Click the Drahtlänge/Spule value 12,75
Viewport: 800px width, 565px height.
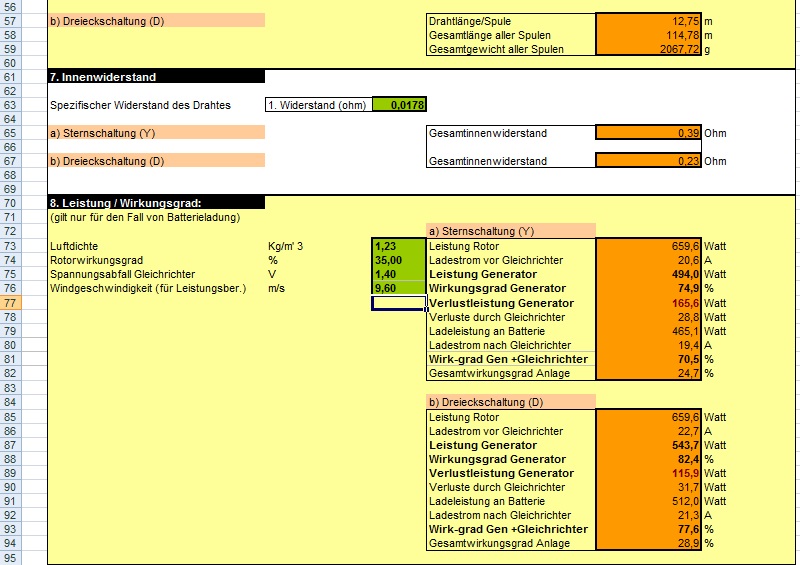coord(648,20)
